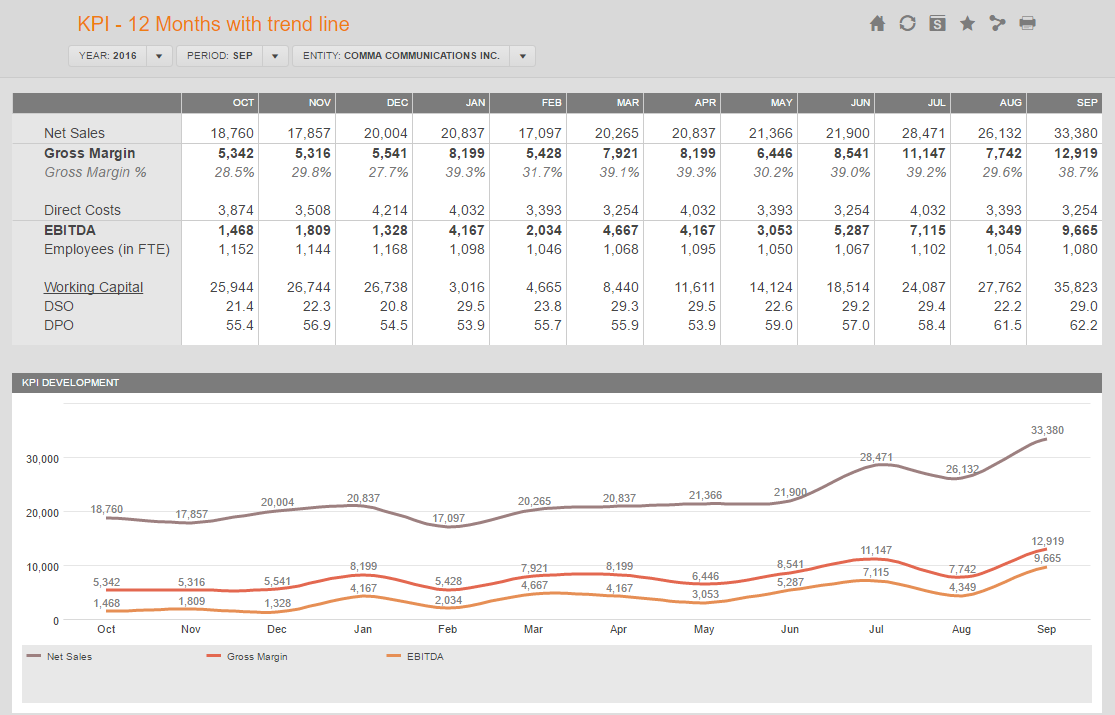Print the report using printer icon
This screenshot has height=715, width=1115.
coord(1028,23)
